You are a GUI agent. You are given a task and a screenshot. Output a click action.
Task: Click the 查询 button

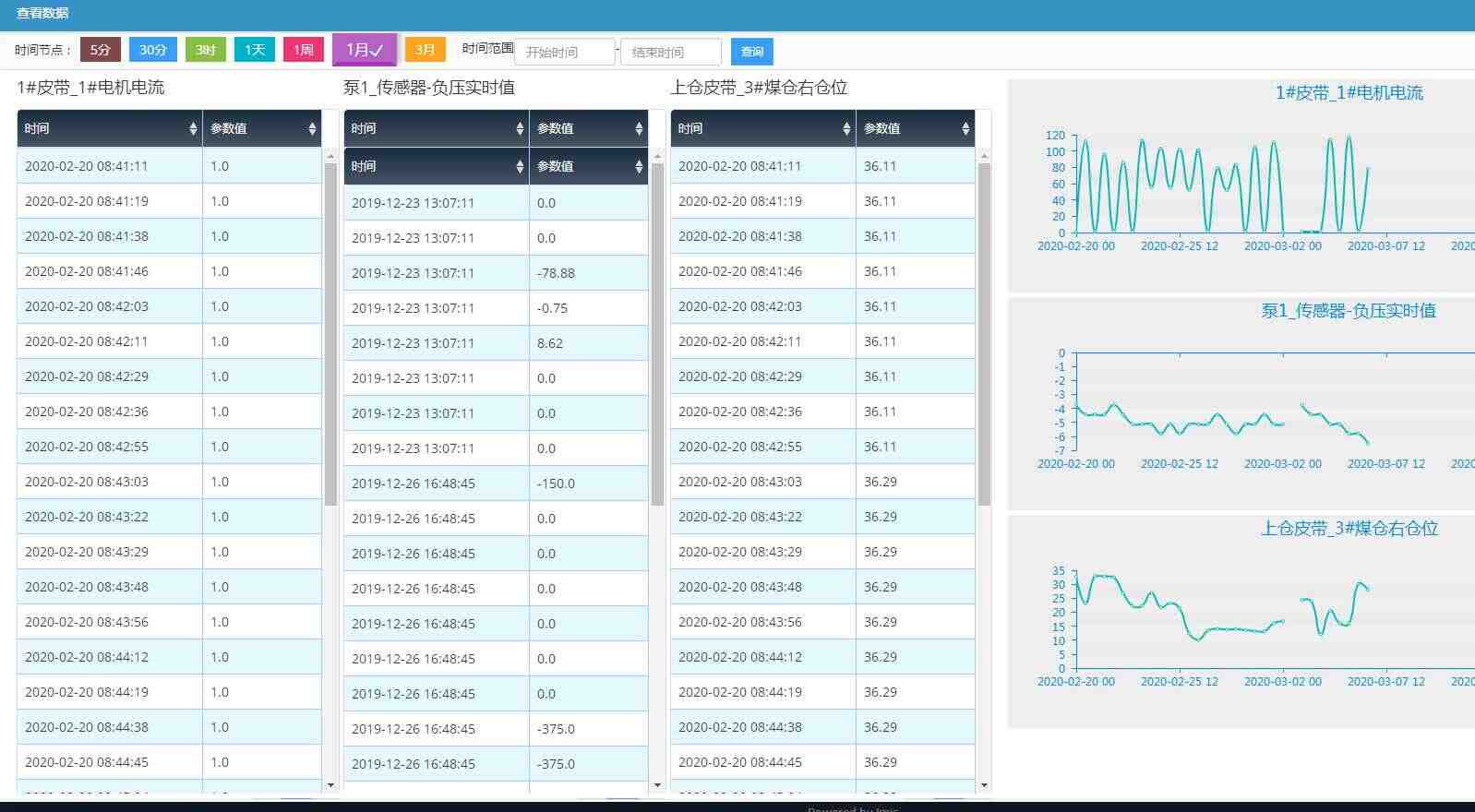coord(752,52)
